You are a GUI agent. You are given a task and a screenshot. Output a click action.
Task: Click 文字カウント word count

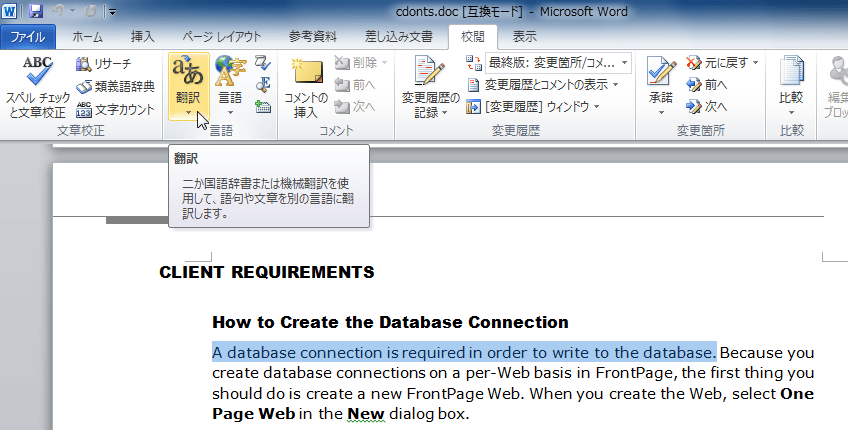tap(115, 109)
